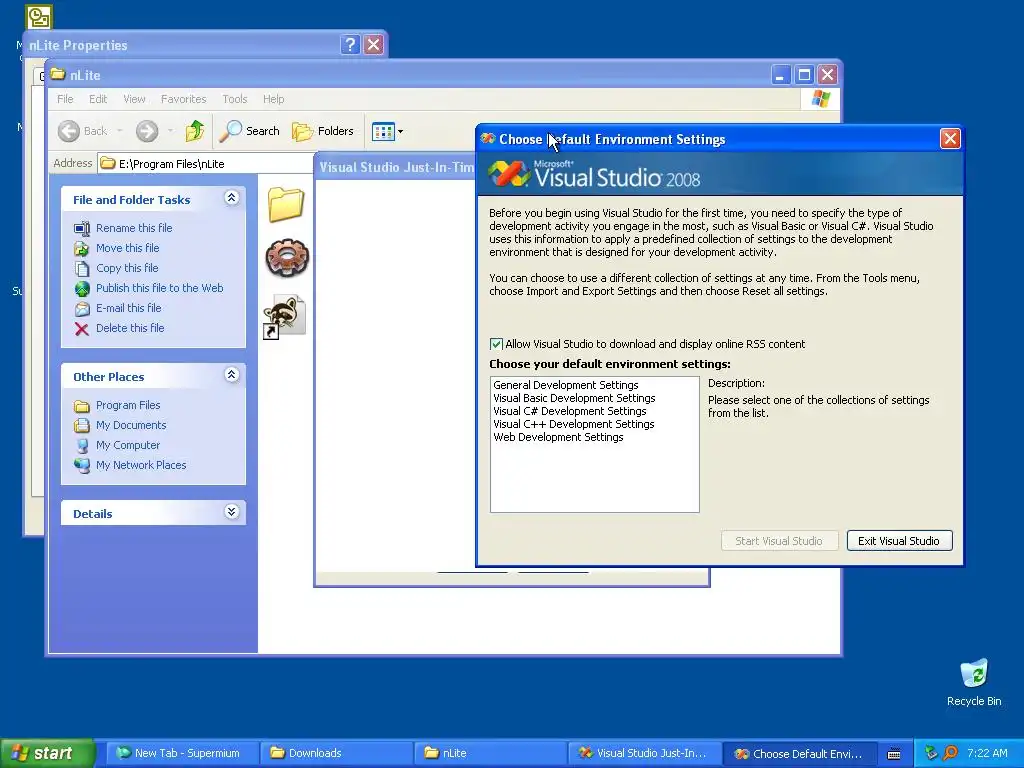Click Rename this file link
The height and width of the screenshot is (768, 1024).
pyautogui.click(x=134, y=228)
